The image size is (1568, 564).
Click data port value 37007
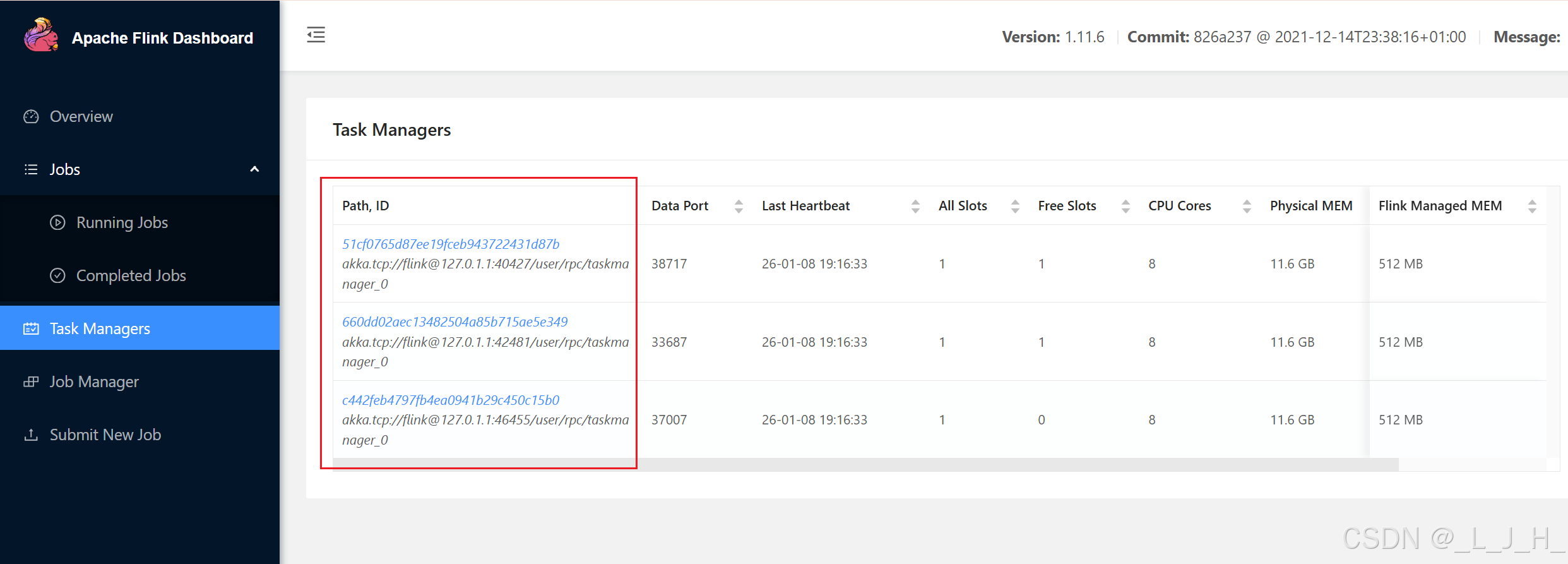pos(669,420)
